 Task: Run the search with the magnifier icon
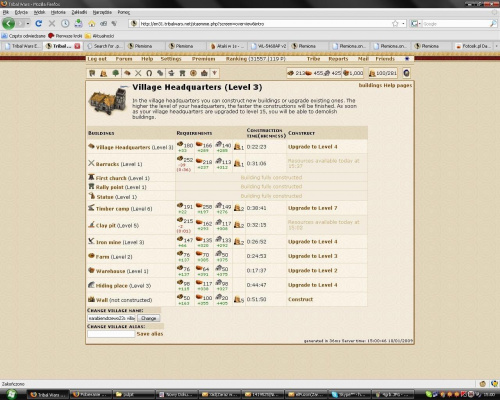pyautogui.click(x=493, y=24)
